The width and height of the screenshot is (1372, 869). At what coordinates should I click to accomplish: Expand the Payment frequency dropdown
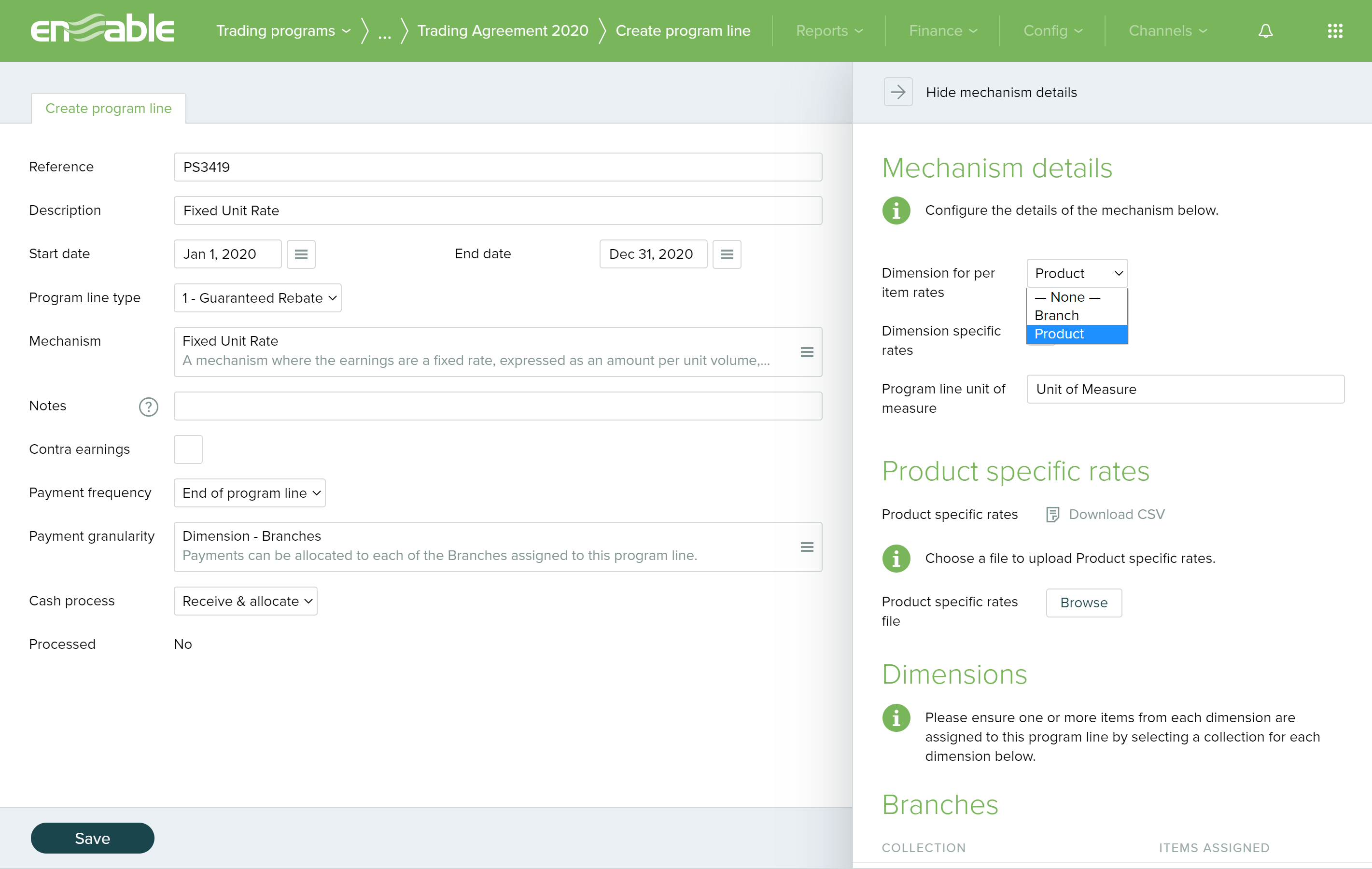pos(250,493)
